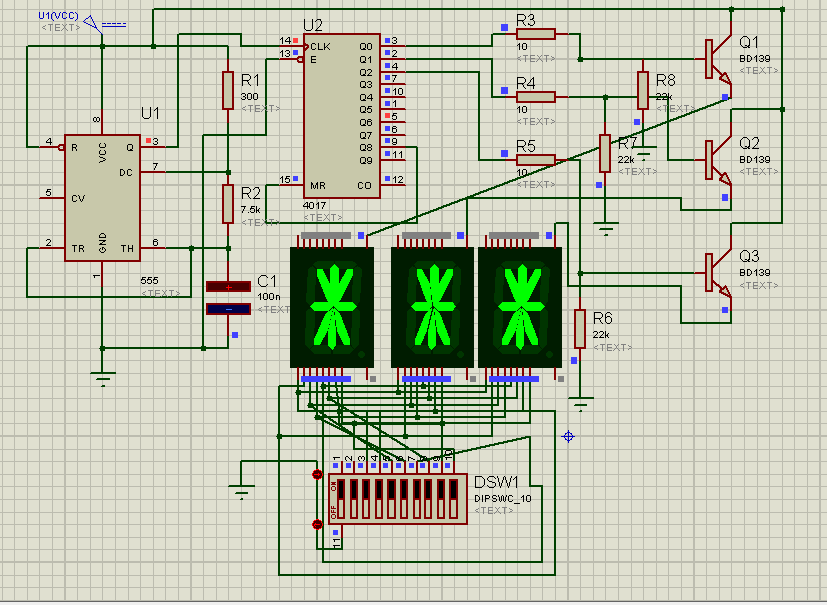Viewport: 827px width, 605px height.
Task: Select the middle green segment display
Action: [x=430, y=305]
